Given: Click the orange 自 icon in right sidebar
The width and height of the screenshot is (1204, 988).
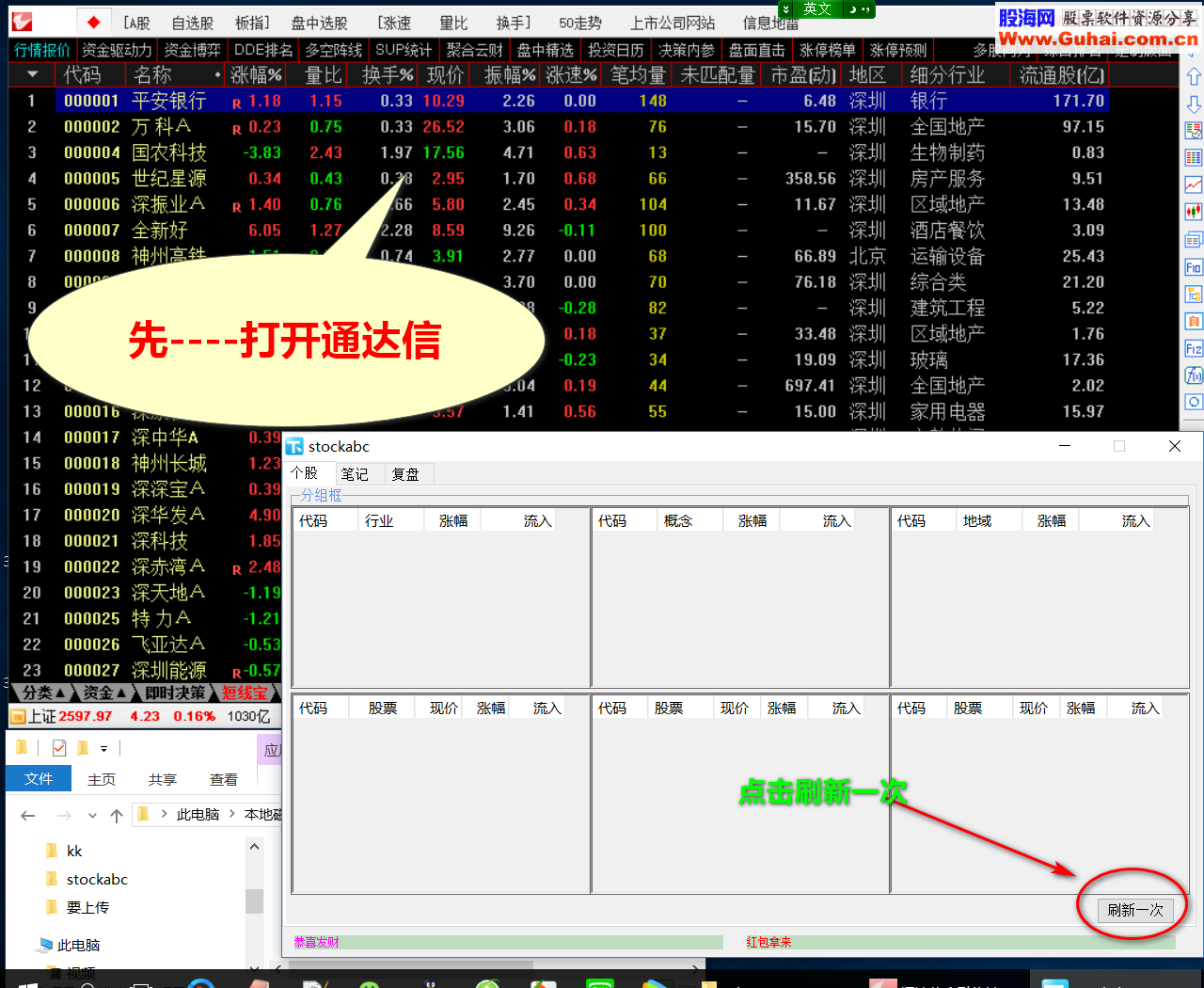Looking at the screenshot, I should tap(1194, 322).
